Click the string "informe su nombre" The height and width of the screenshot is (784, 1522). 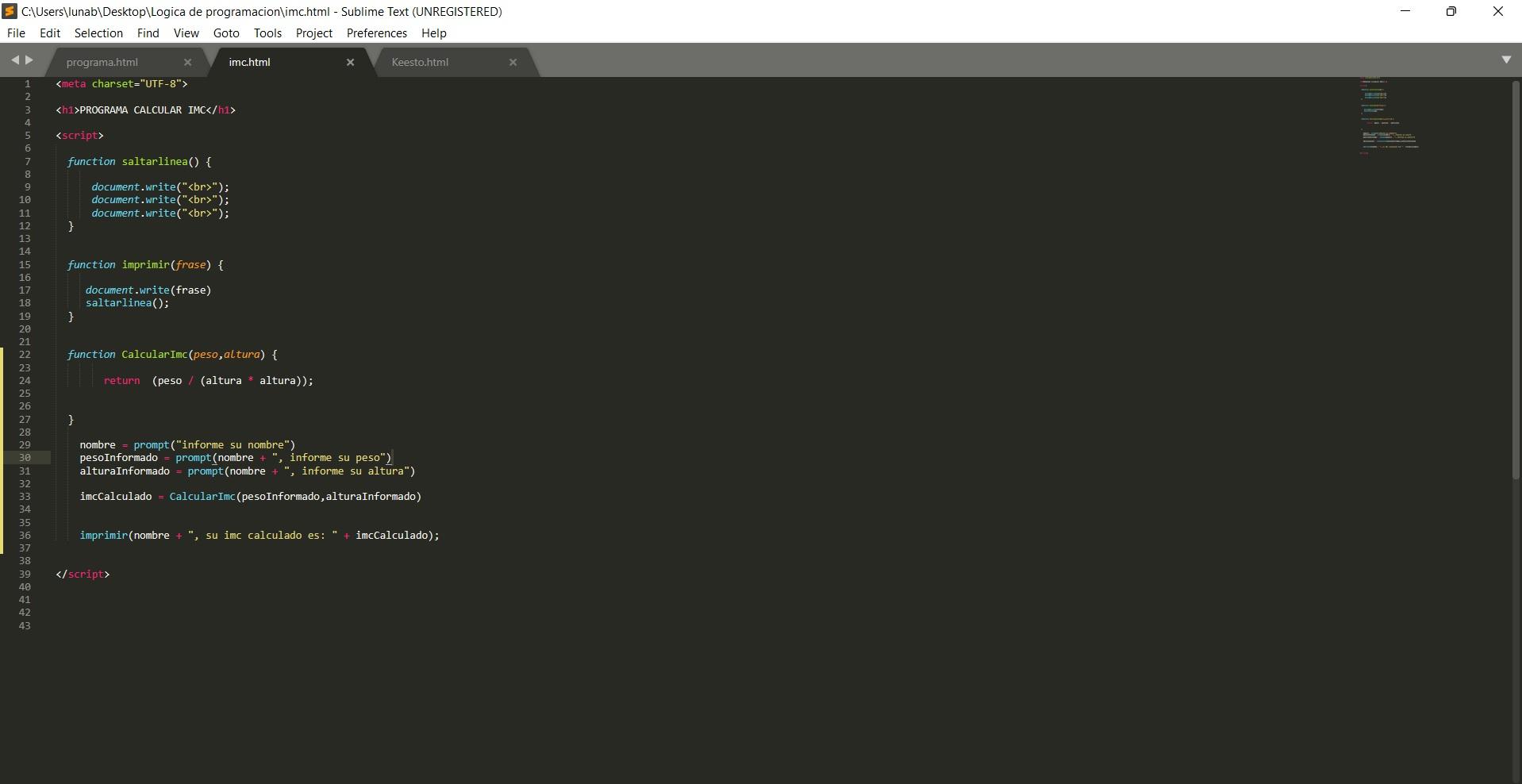[x=233, y=445]
